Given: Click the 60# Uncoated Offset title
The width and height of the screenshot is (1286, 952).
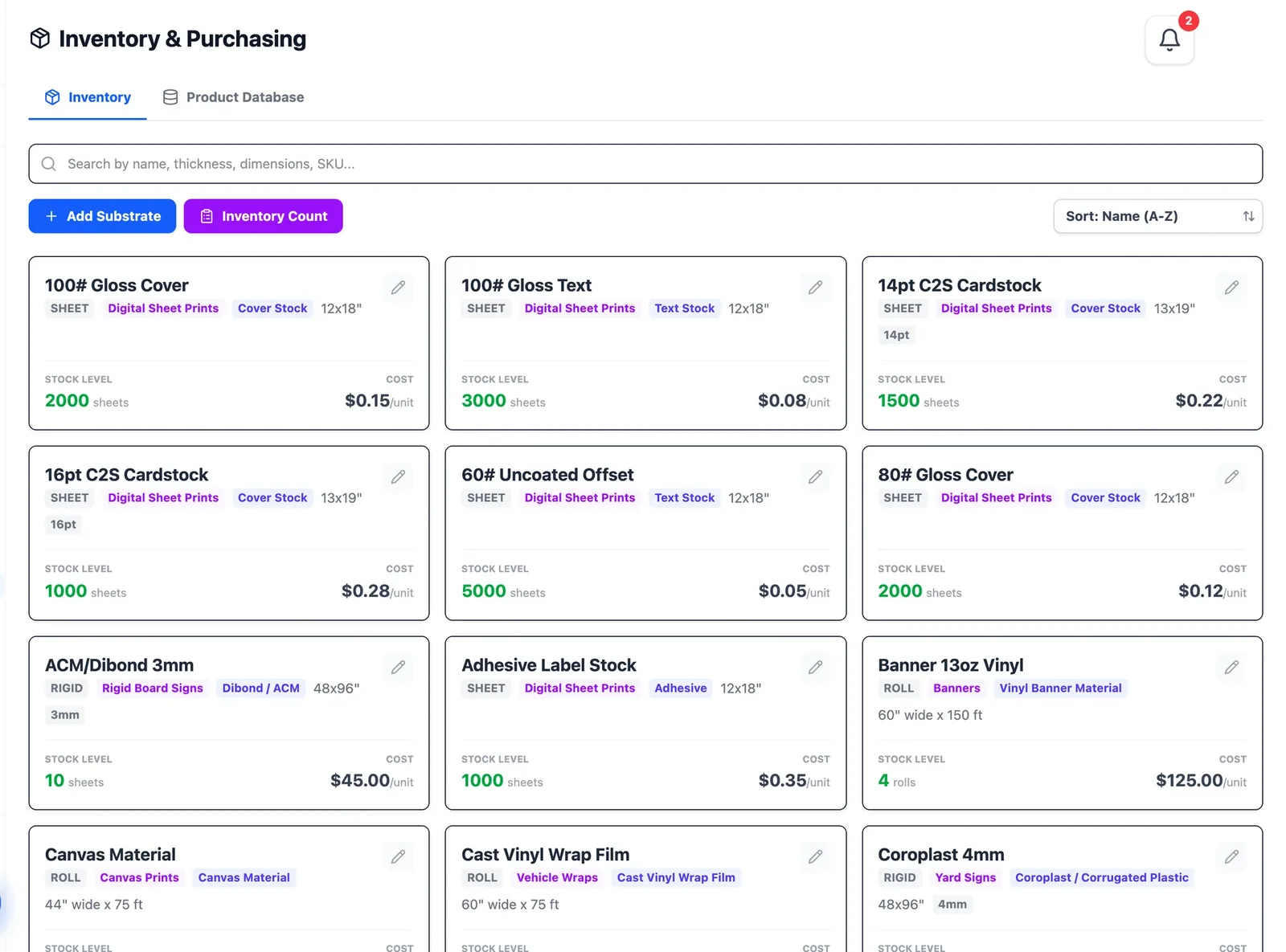Looking at the screenshot, I should pyautogui.click(x=547, y=475).
